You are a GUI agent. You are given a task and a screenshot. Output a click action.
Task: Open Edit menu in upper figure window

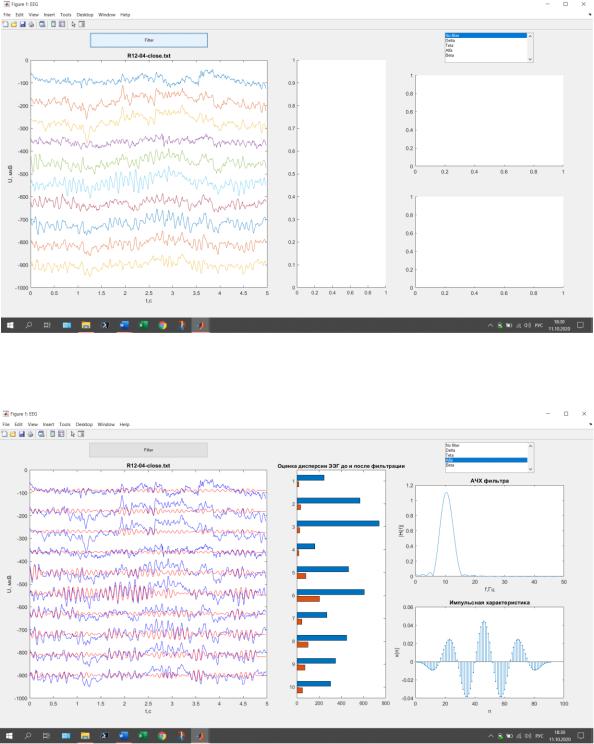tap(19, 15)
